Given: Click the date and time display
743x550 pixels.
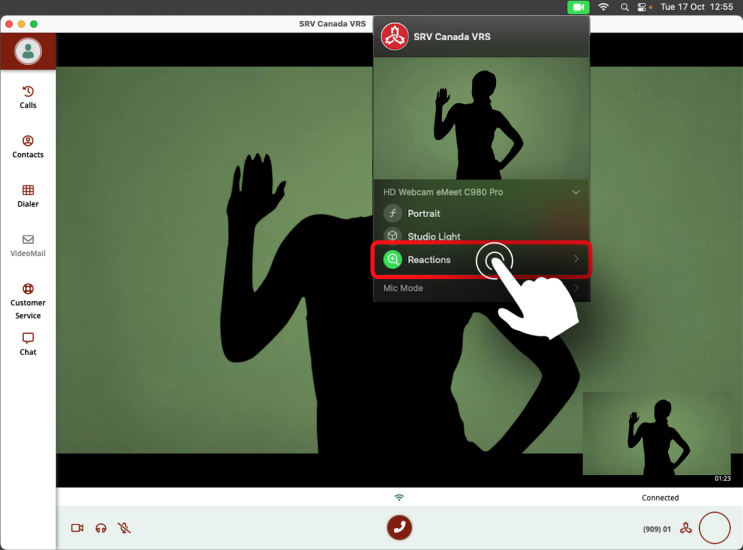Looking at the screenshot, I should point(697,7).
